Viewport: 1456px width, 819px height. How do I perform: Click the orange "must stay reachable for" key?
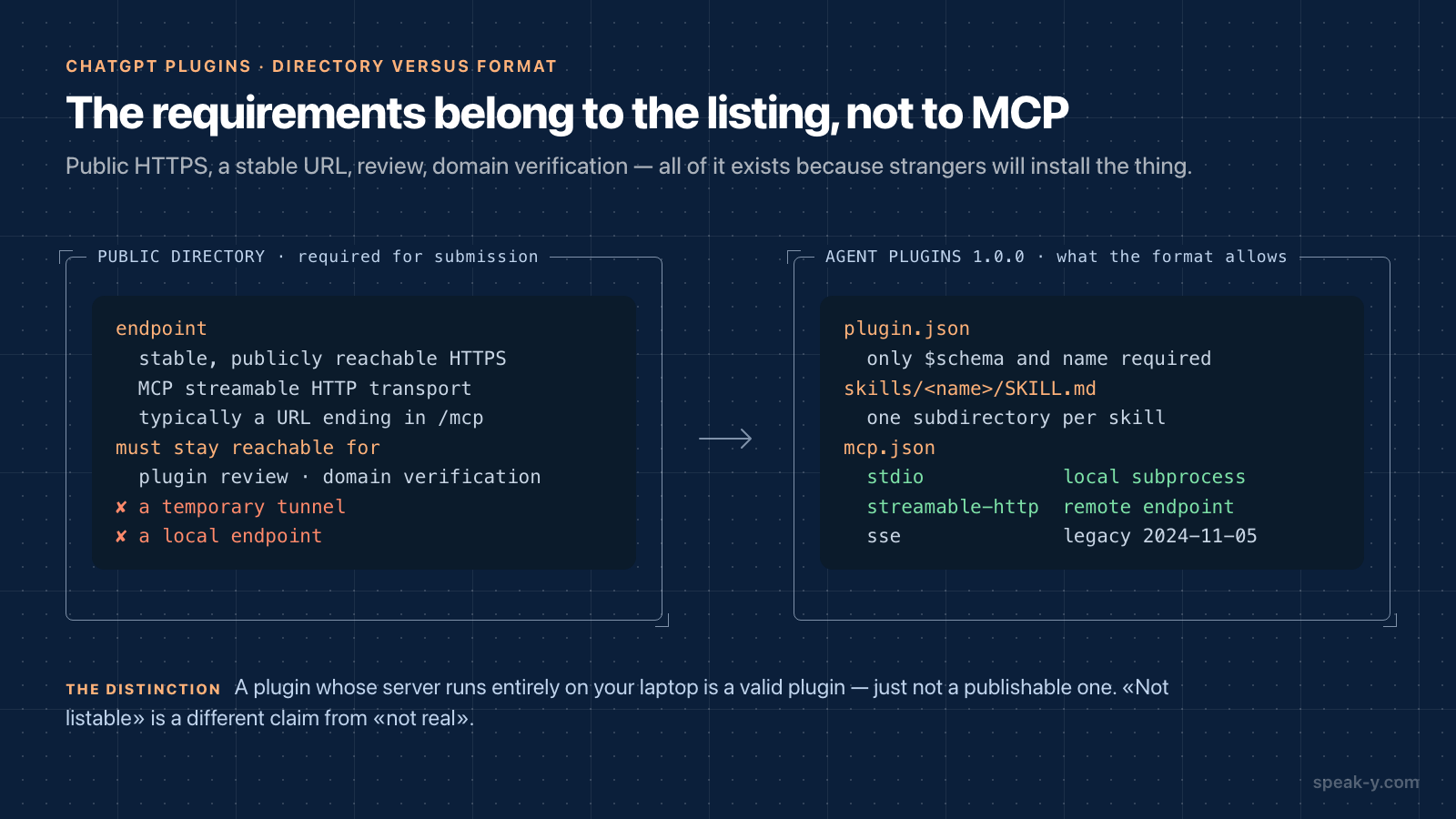pyautogui.click(x=248, y=448)
